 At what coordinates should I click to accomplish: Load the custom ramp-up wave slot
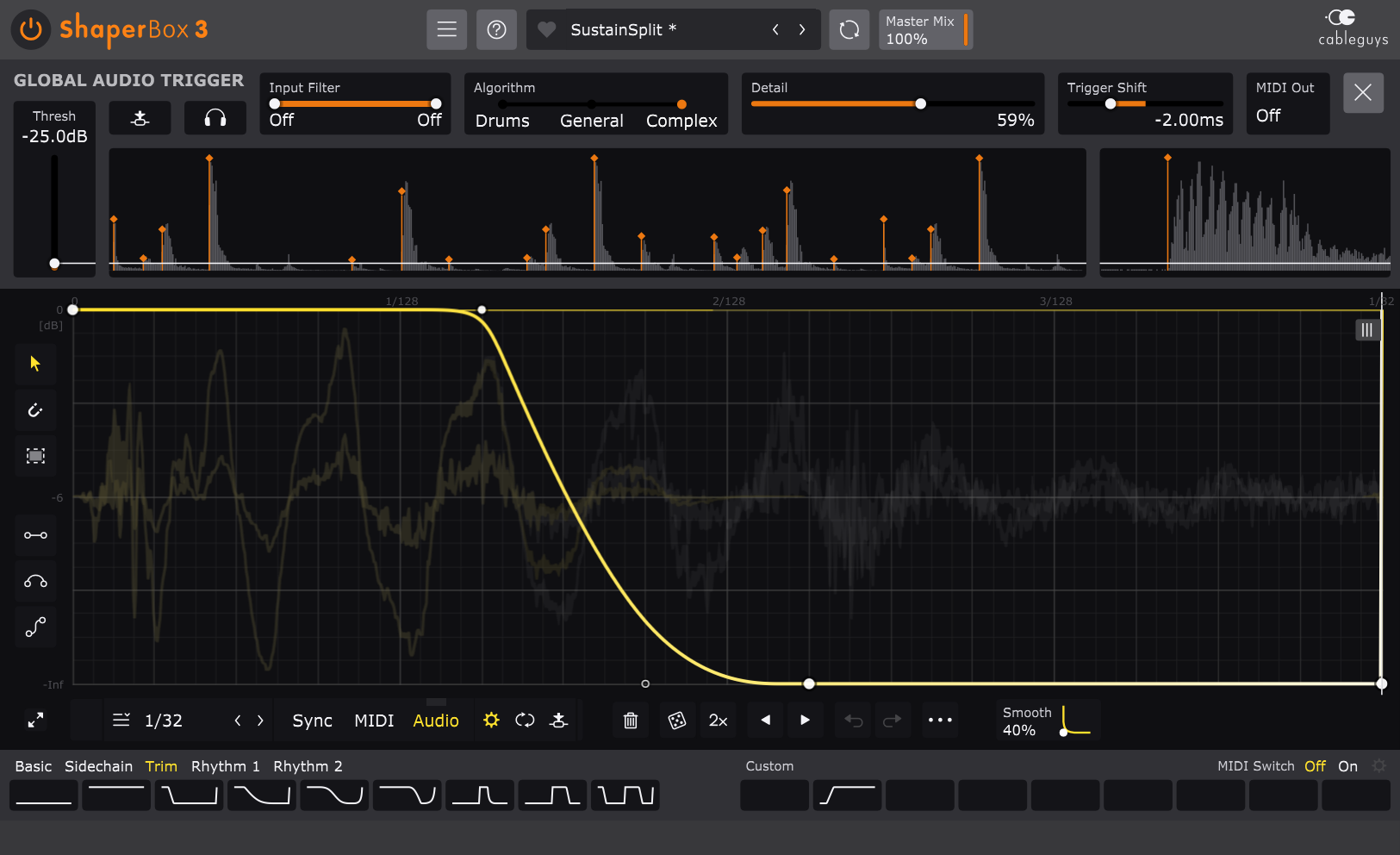click(x=847, y=796)
